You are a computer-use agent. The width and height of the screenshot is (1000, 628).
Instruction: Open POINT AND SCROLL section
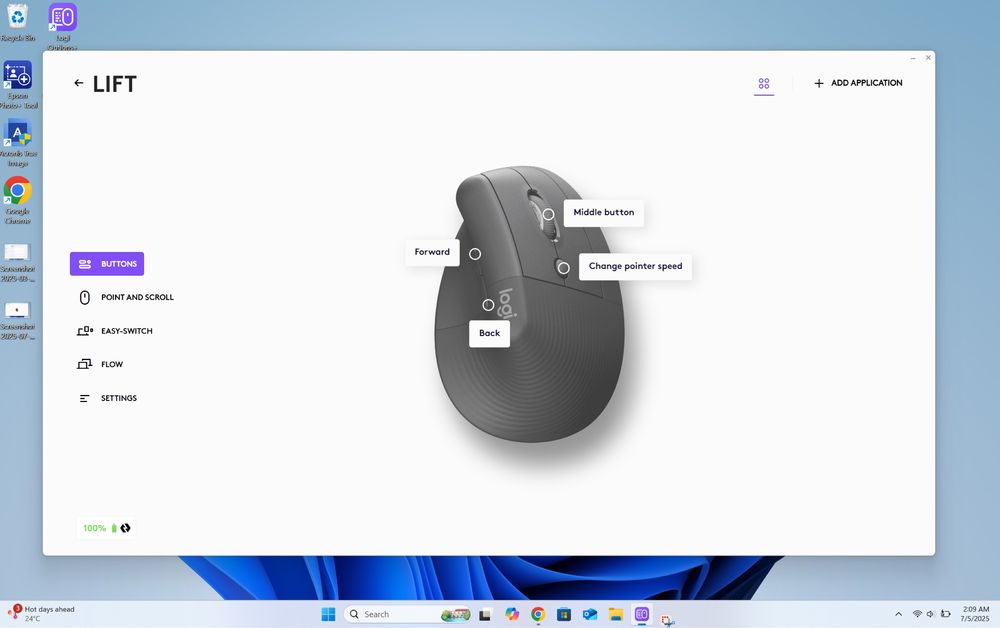(x=126, y=297)
